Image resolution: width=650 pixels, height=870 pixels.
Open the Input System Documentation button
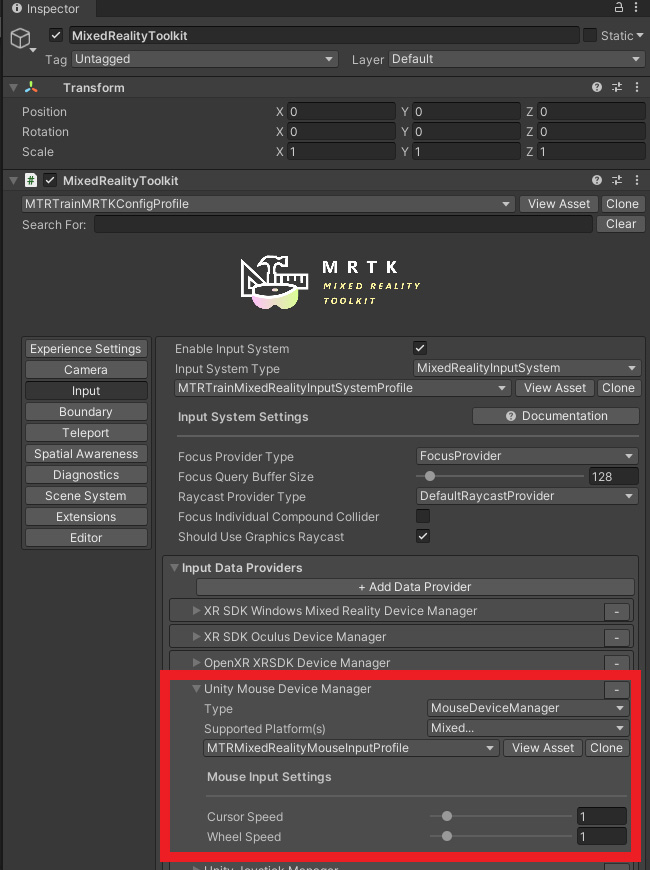point(556,416)
